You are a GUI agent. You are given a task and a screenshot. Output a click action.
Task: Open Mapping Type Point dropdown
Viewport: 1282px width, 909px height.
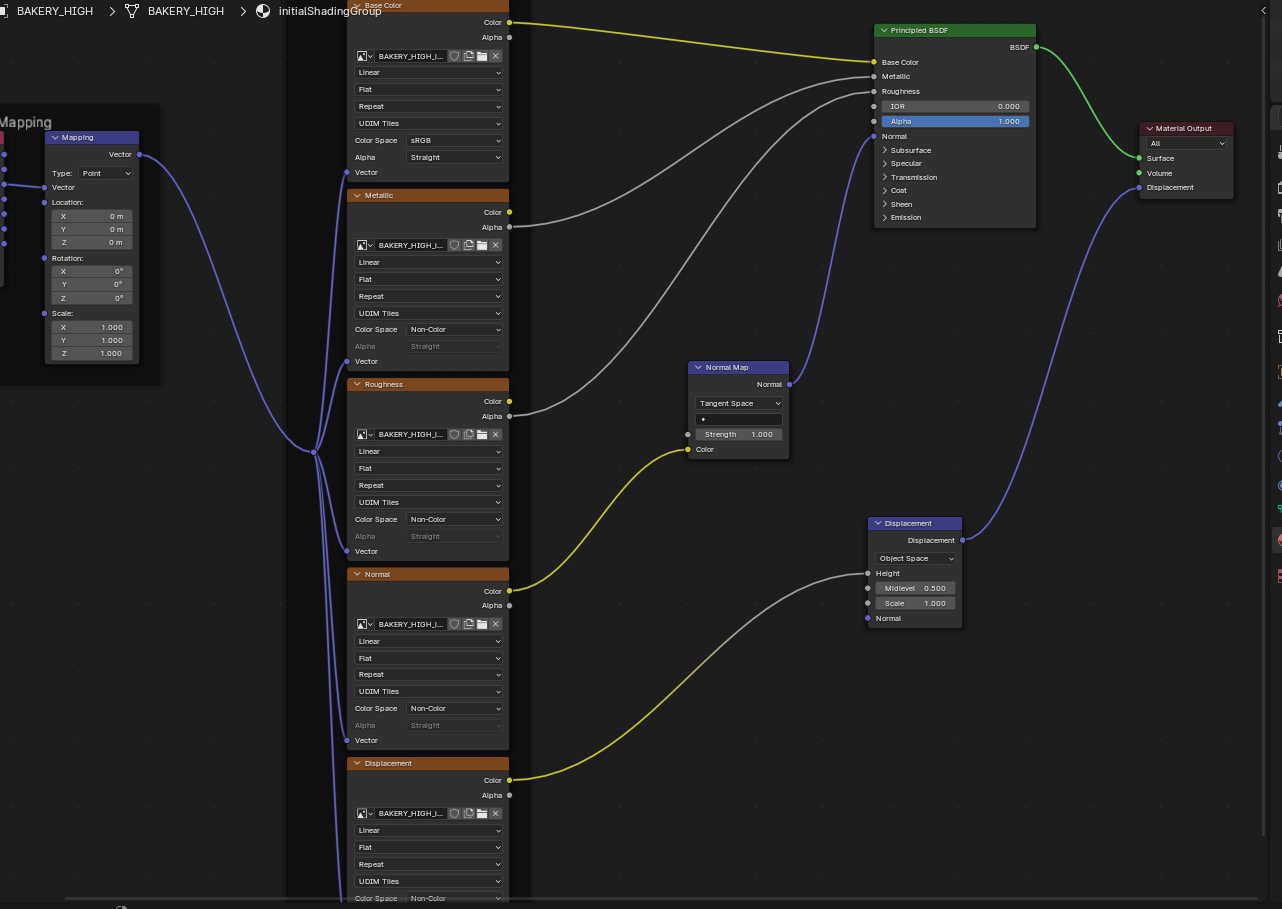106,173
